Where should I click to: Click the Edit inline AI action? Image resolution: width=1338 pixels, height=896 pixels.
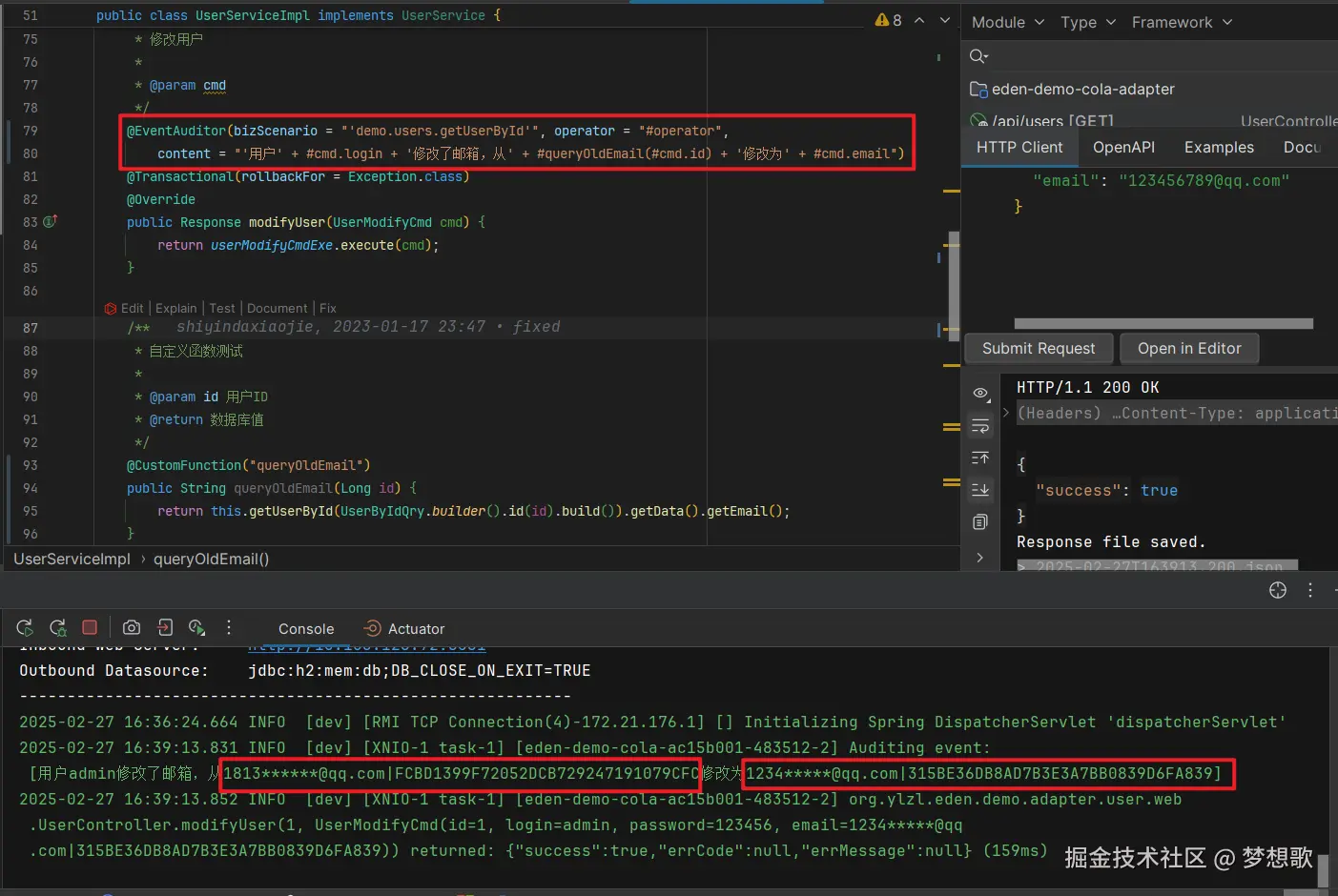pyautogui.click(x=132, y=308)
